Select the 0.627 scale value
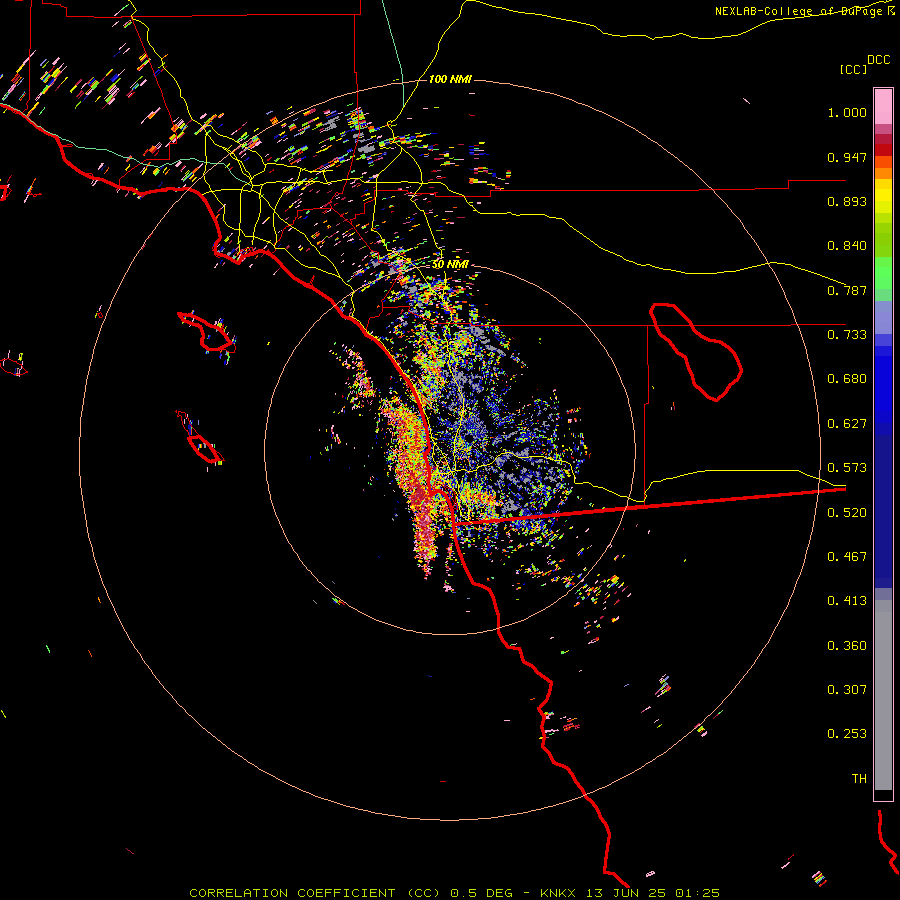900x900 pixels. (847, 424)
